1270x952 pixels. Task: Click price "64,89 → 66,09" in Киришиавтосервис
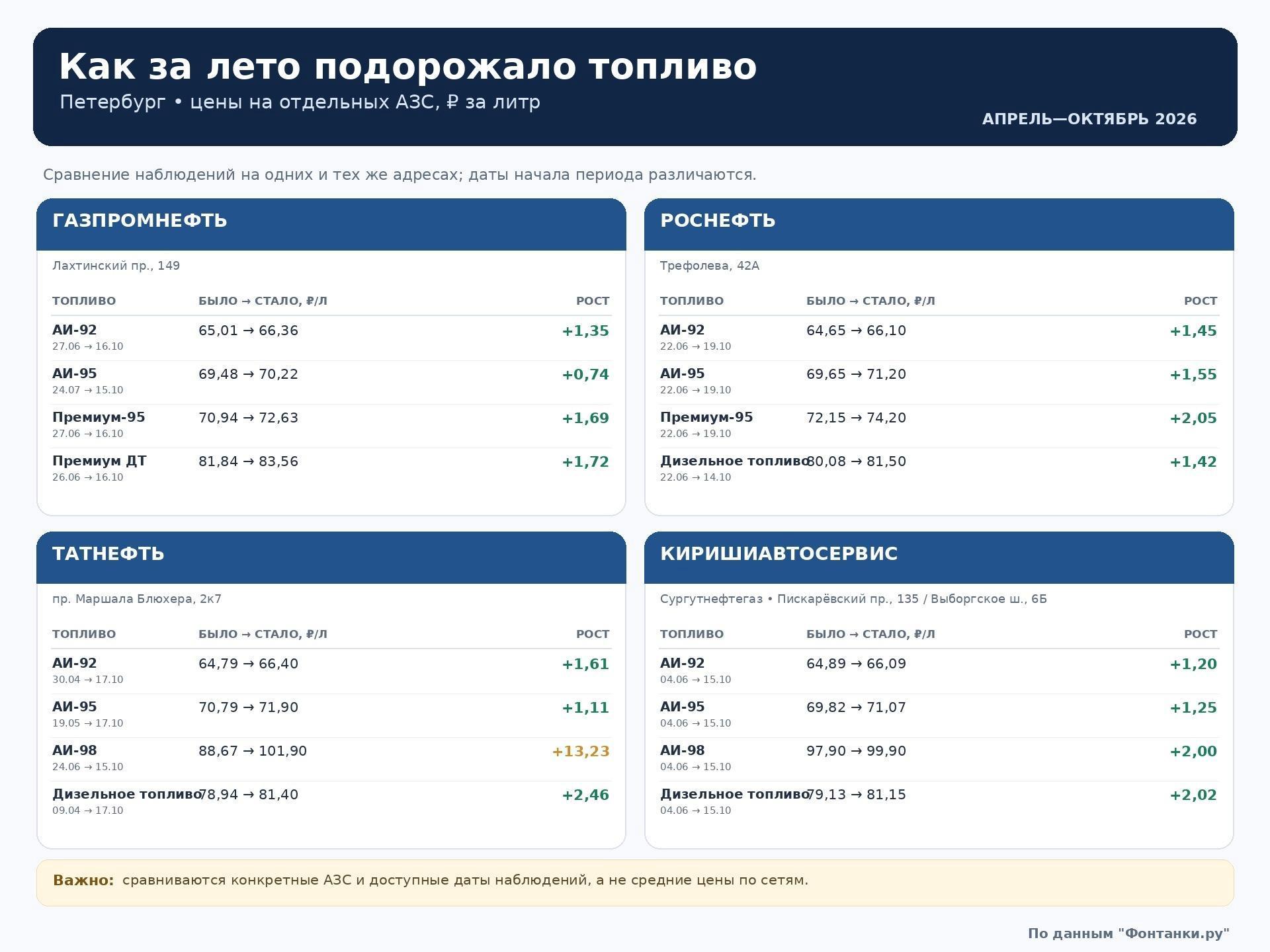point(856,664)
